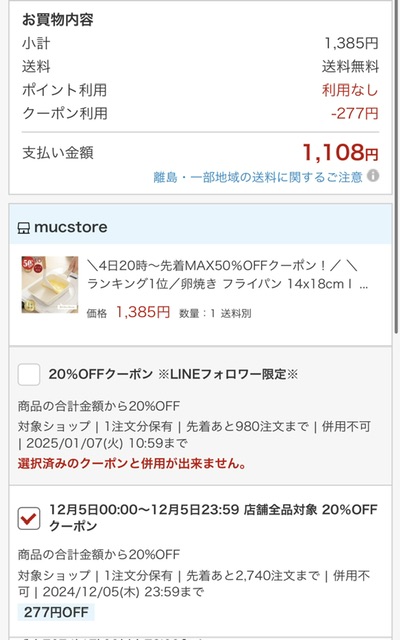
Task: Click the 2024/12/05(木) 23:59まで coupon details text
Action: tap(123, 591)
